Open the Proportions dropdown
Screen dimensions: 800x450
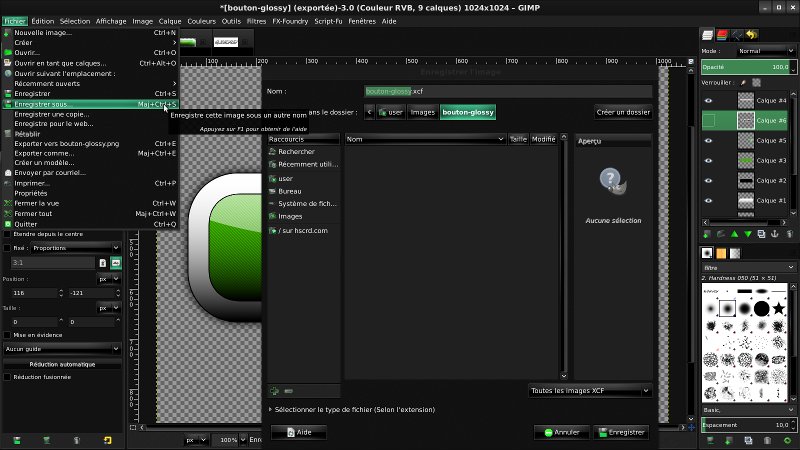(76, 248)
